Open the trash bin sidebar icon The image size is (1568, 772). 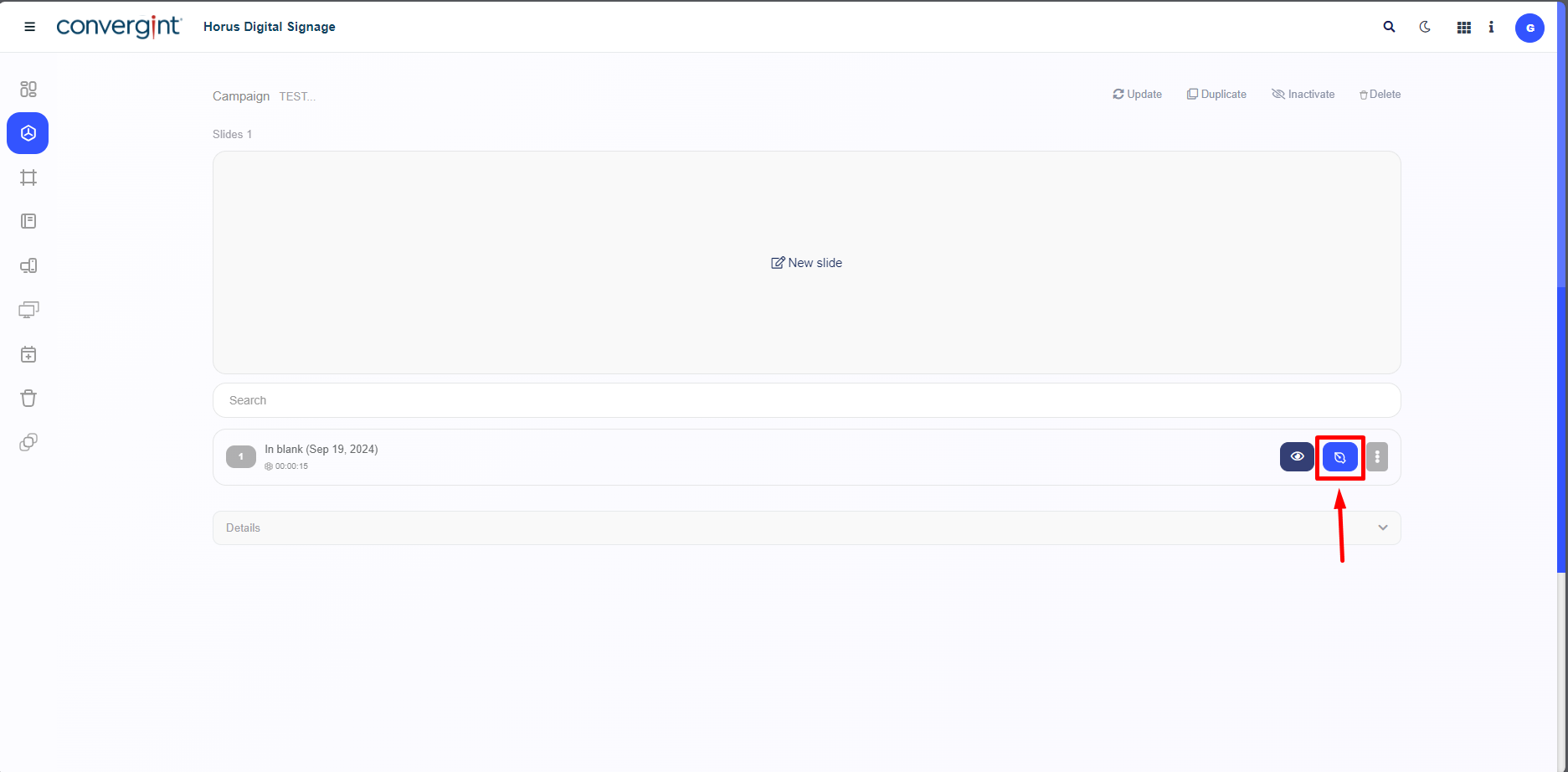point(28,399)
